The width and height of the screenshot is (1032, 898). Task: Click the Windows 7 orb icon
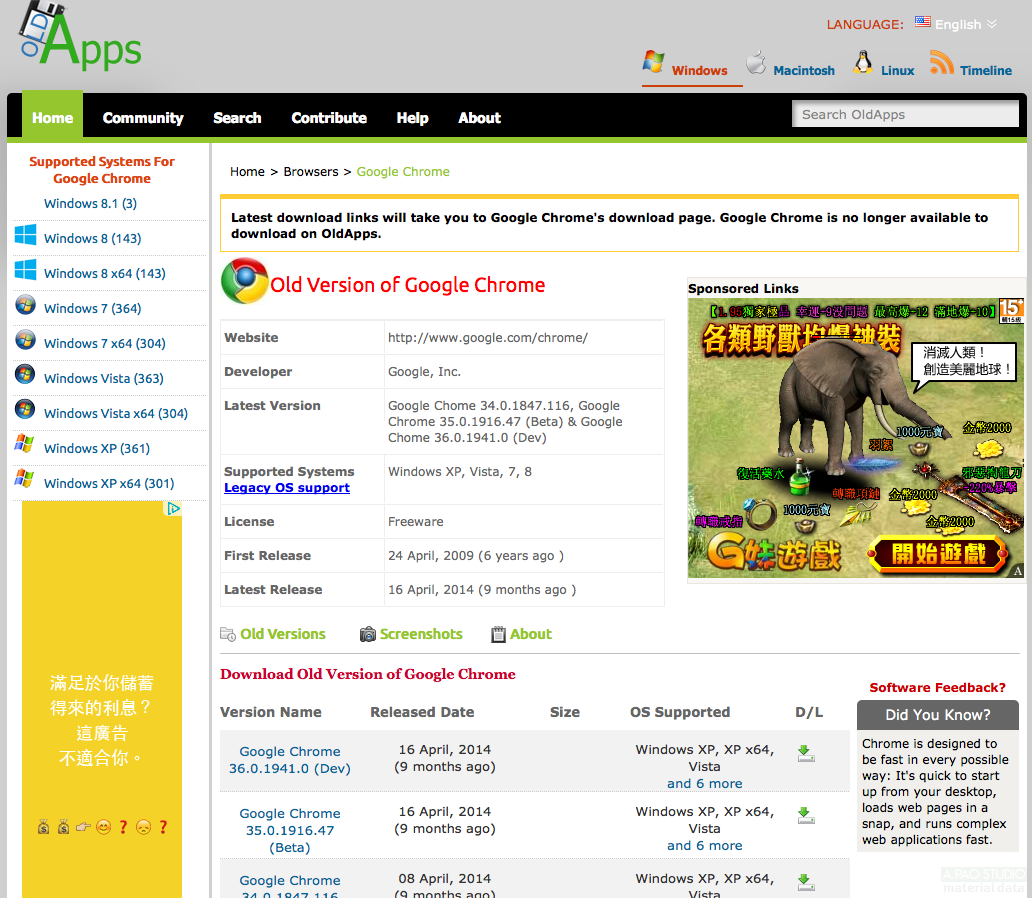(25, 304)
